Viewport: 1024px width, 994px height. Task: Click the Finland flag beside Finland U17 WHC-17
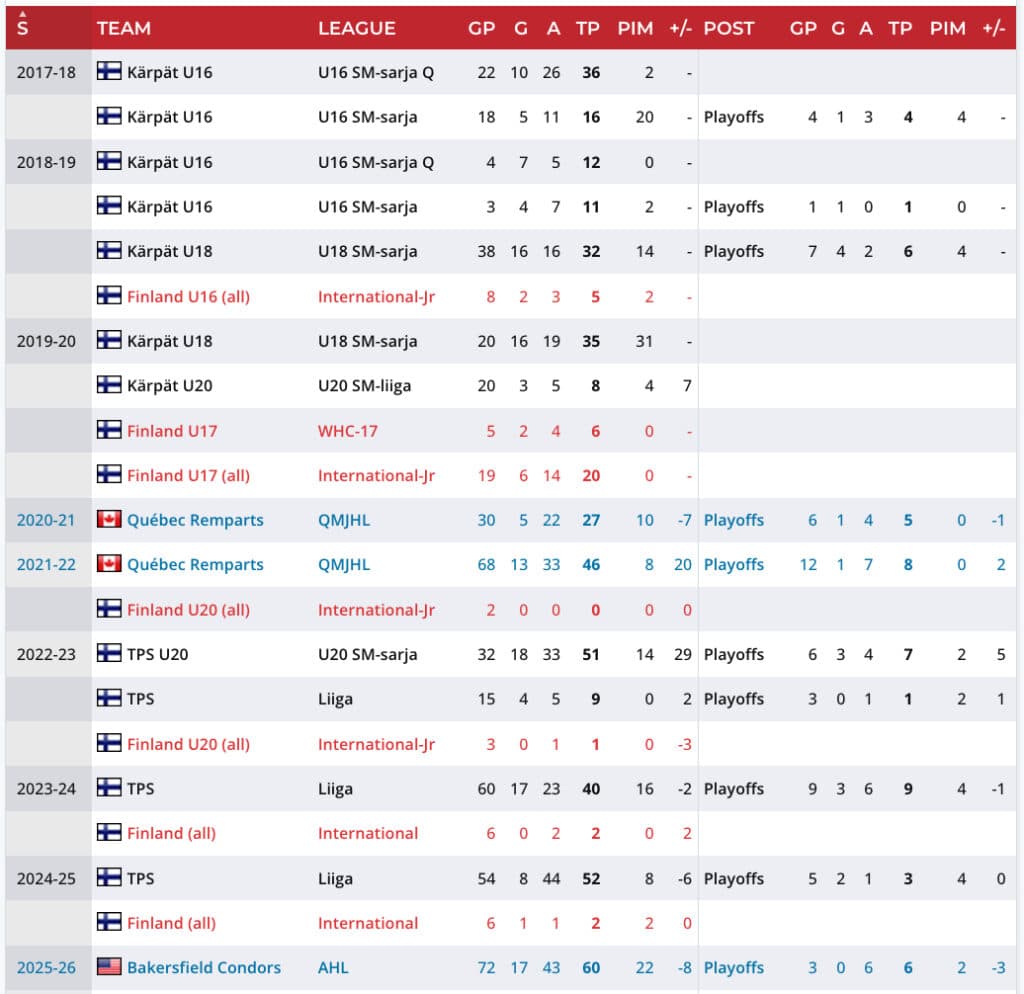[109, 430]
